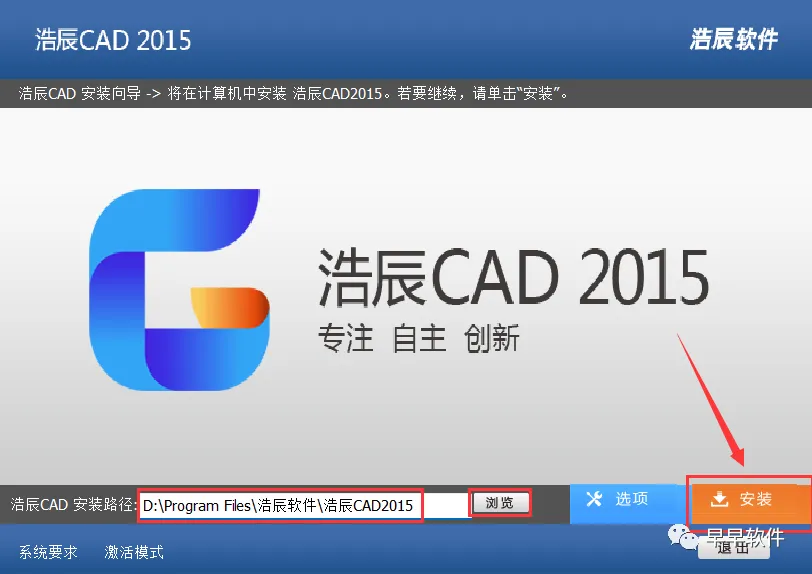
Task: Click the wrench icon on 选项
Action: click(x=594, y=499)
